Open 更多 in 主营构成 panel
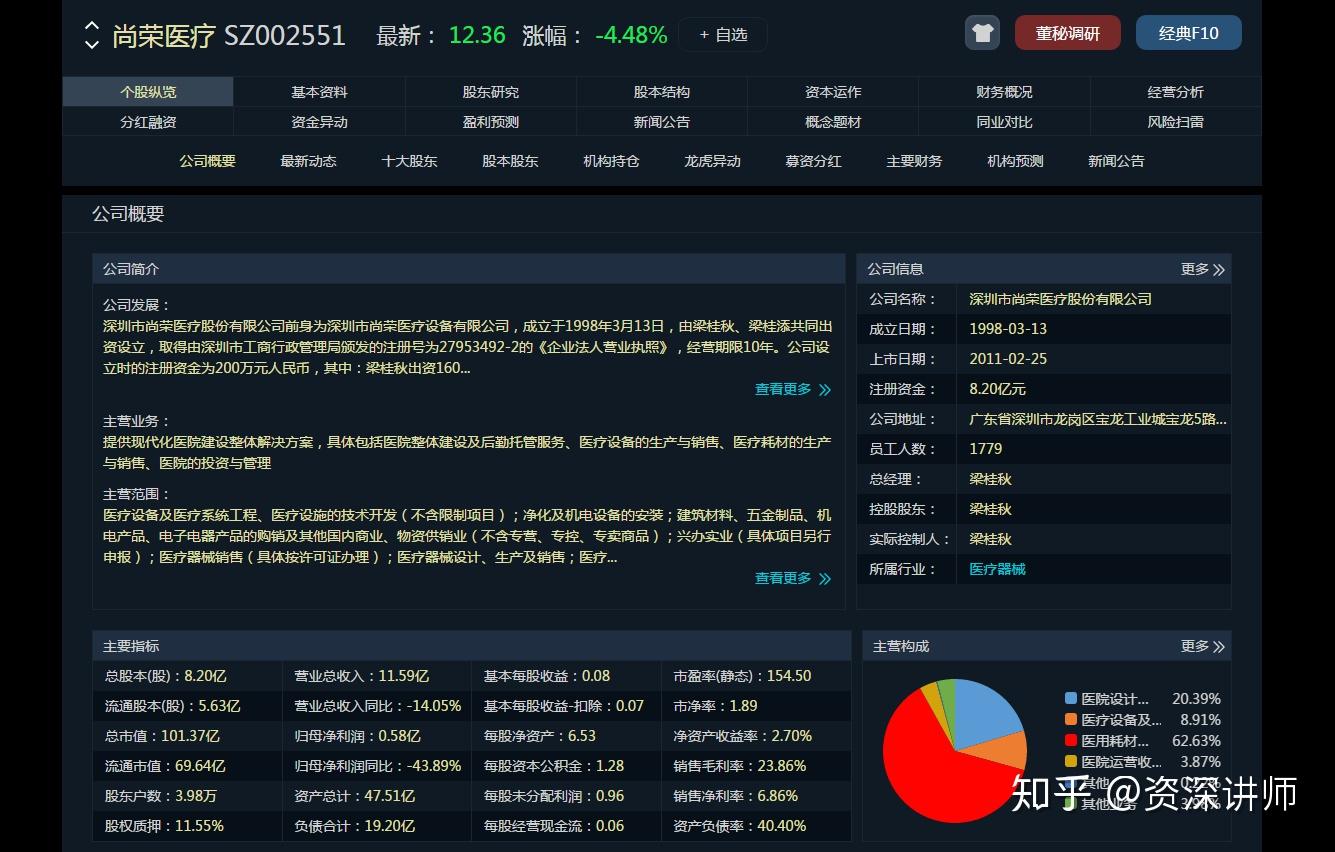 pyautogui.click(x=1202, y=646)
